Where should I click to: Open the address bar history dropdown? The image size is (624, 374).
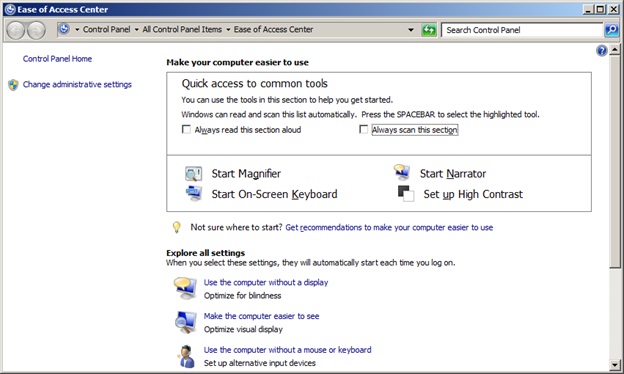click(x=411, y=30)
